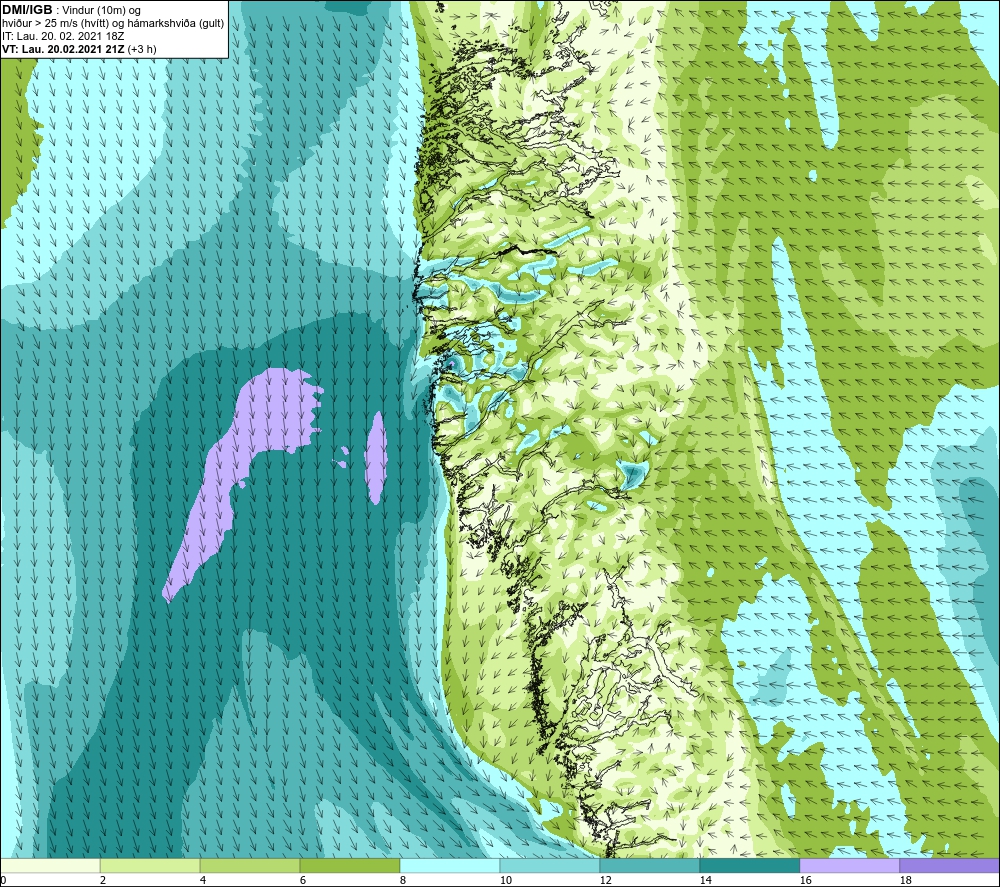Click the DMI/IGB title text

(x=27, y=10)
